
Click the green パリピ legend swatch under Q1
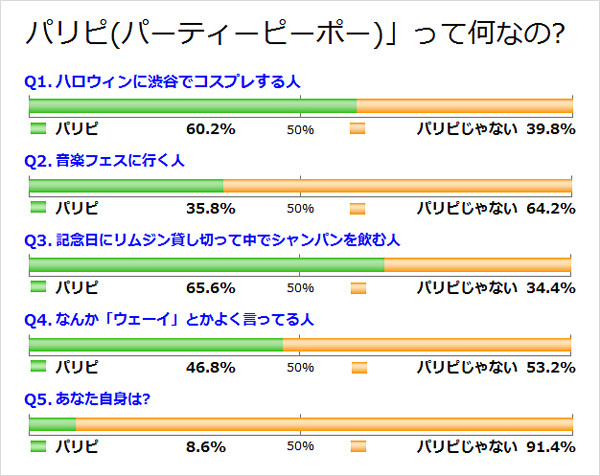(x=39, y=128)
